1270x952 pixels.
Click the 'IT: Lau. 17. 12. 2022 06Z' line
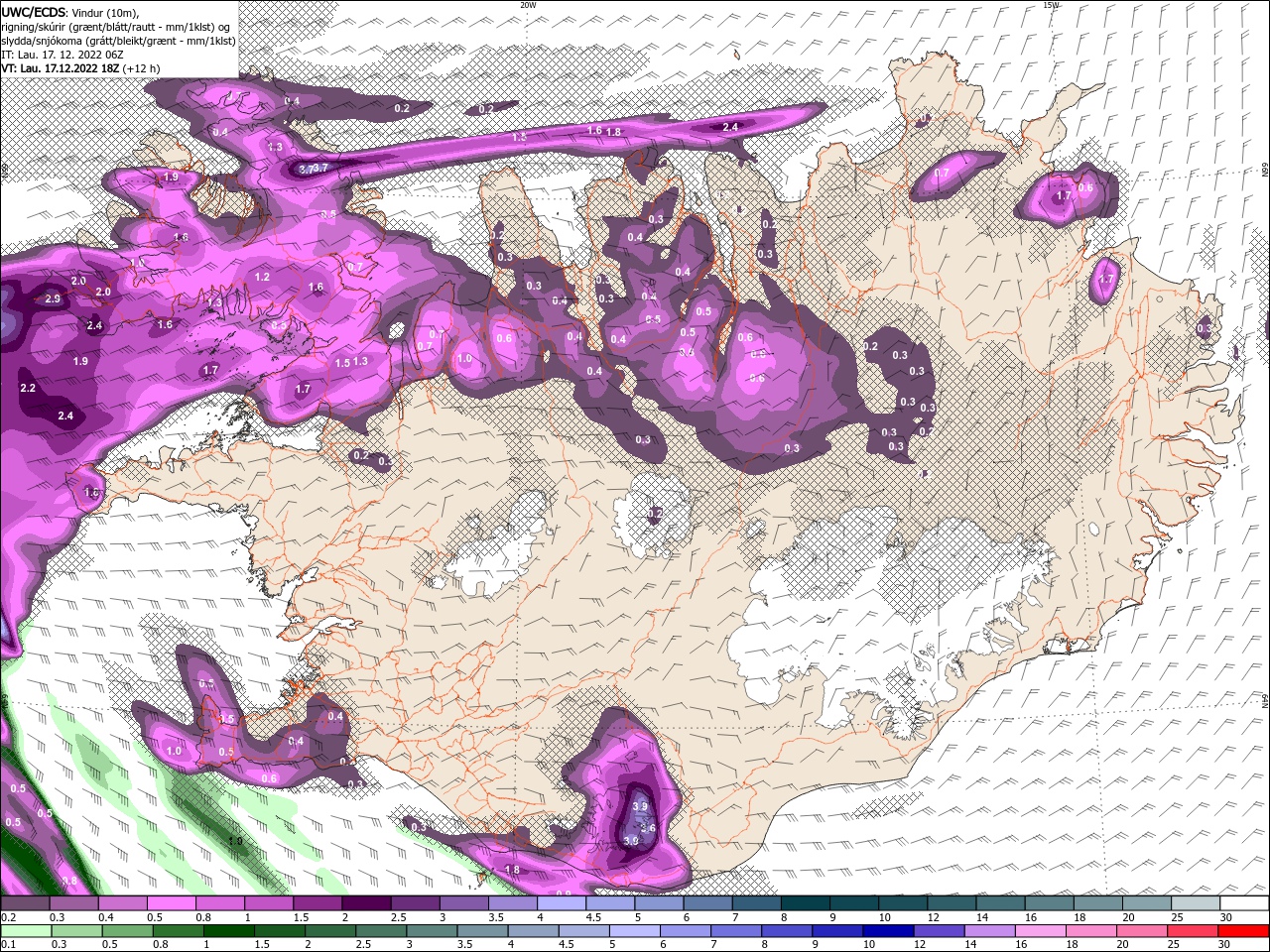tap(63, 55)
